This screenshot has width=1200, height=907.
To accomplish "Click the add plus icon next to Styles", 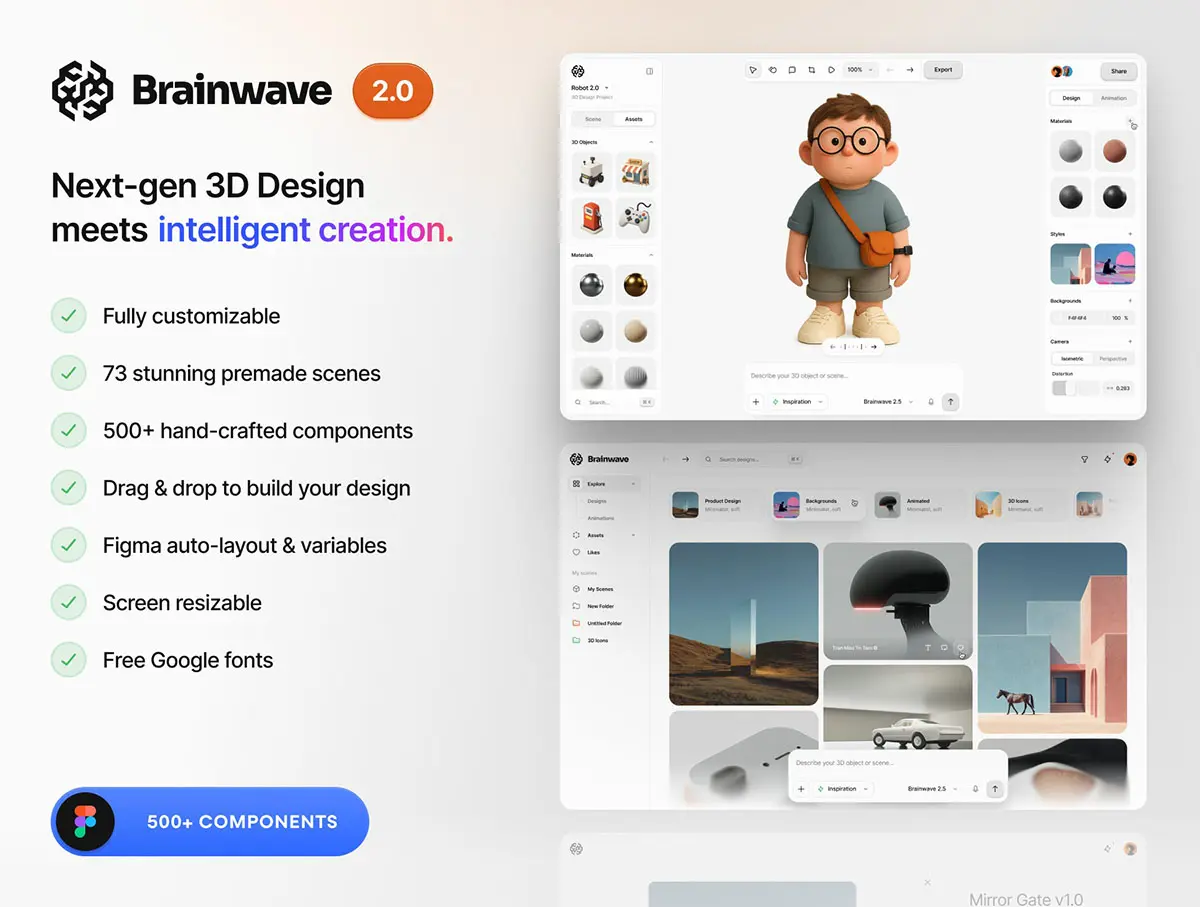I will point(1130,234).
